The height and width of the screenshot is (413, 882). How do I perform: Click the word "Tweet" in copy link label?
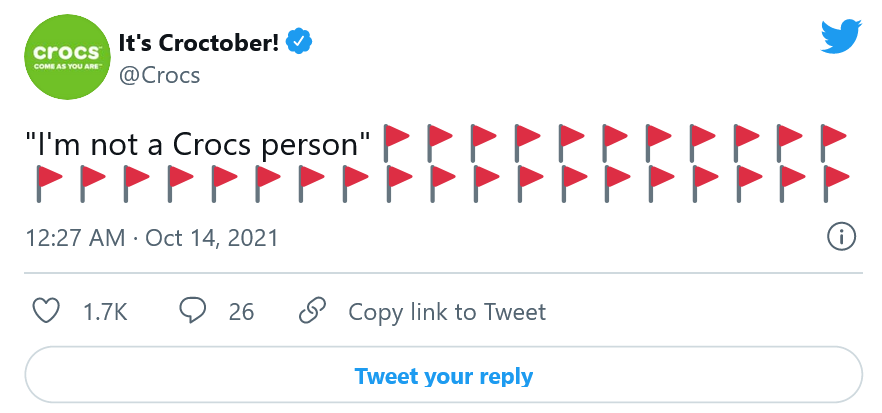[x=515, y=312]
